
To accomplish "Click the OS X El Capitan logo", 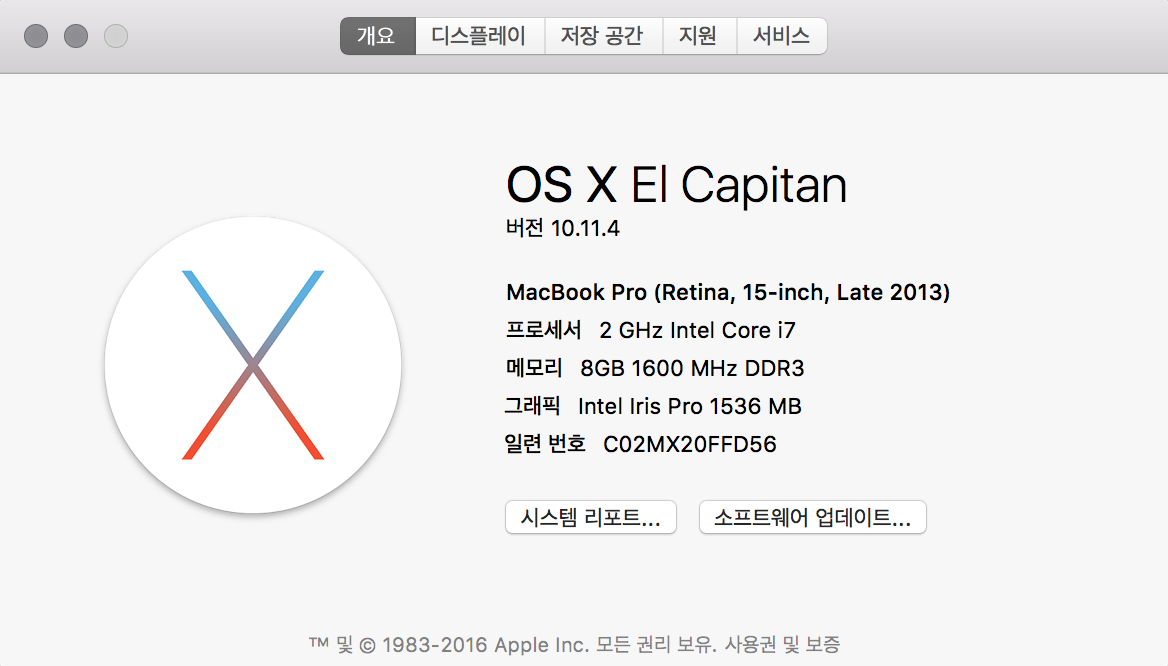I will coord(253,365).
